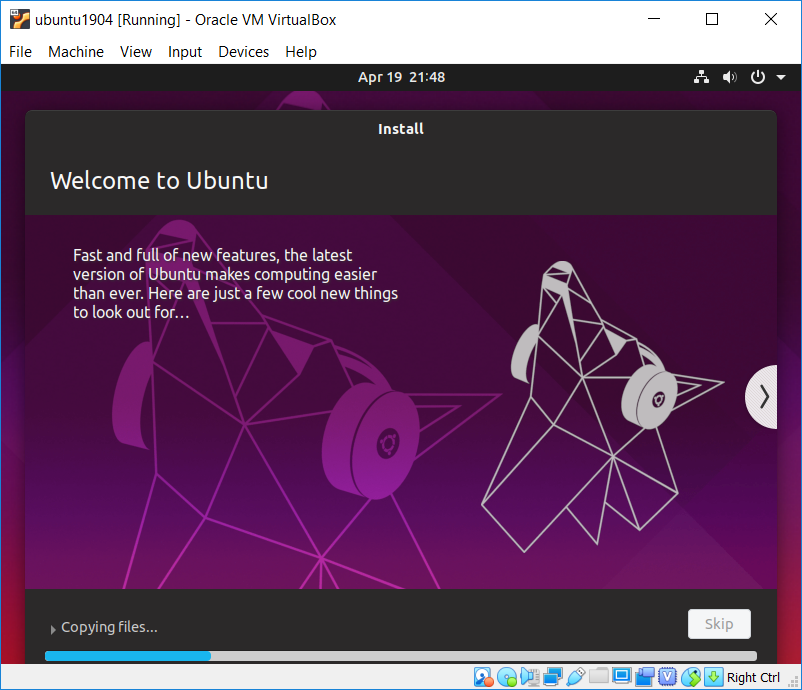Click the Ubuntu network connection icon
This screenshot has height=690, width=802.
701,77
